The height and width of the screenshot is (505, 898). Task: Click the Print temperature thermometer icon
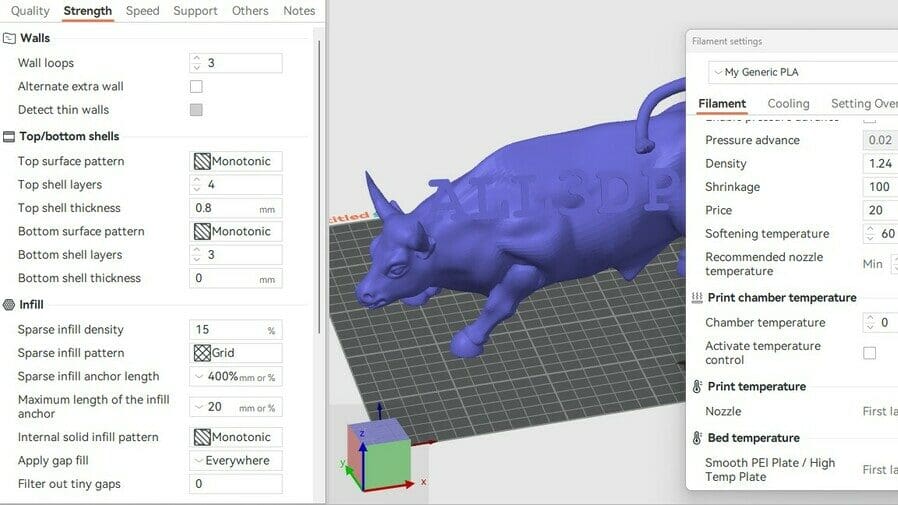click(697, 387)
